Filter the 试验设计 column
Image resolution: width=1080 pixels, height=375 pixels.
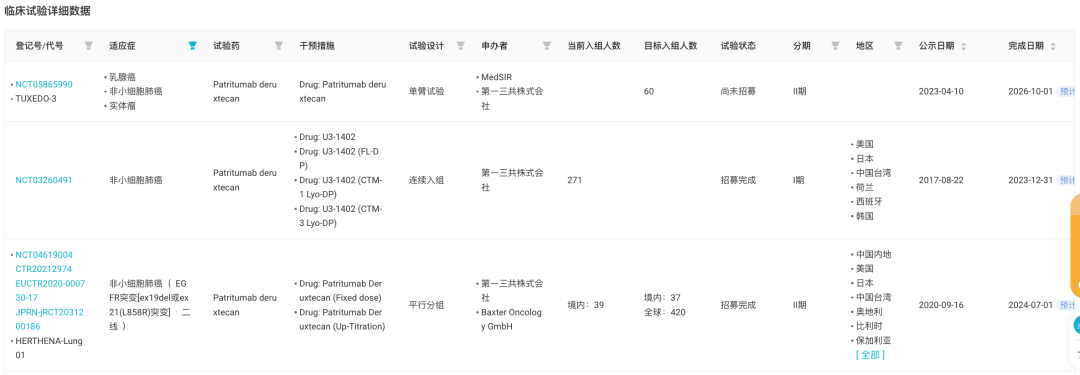(460, 45)
